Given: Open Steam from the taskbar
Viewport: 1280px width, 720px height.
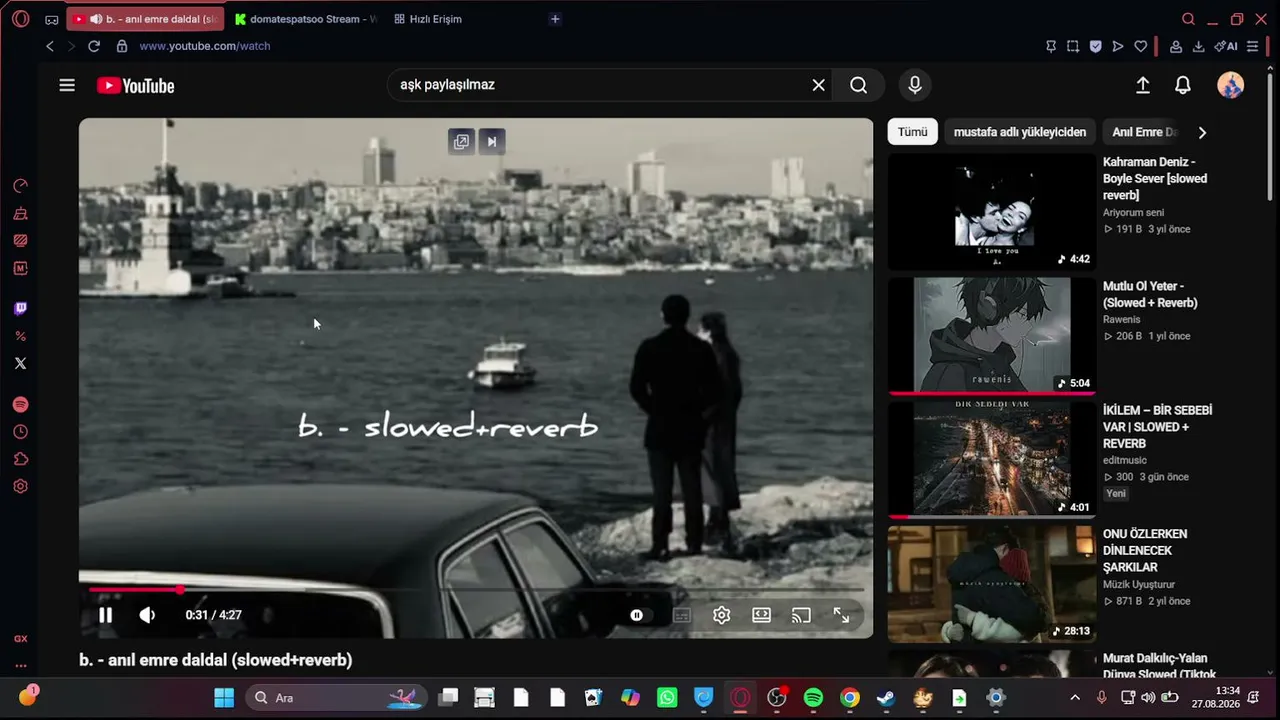Looking at the screenshot, I should [886, 698].
